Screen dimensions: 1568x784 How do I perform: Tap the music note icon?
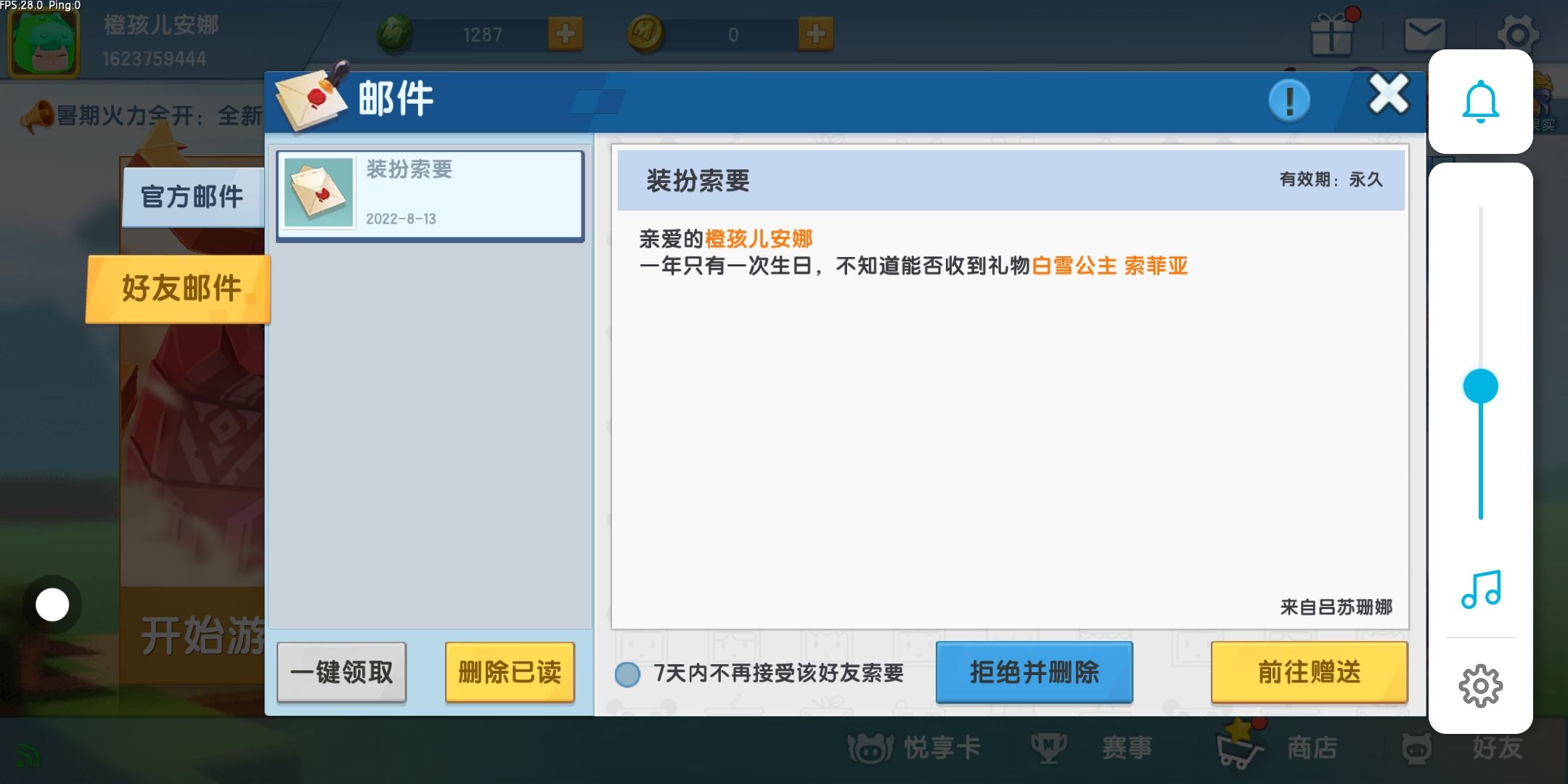(1480, 589)
